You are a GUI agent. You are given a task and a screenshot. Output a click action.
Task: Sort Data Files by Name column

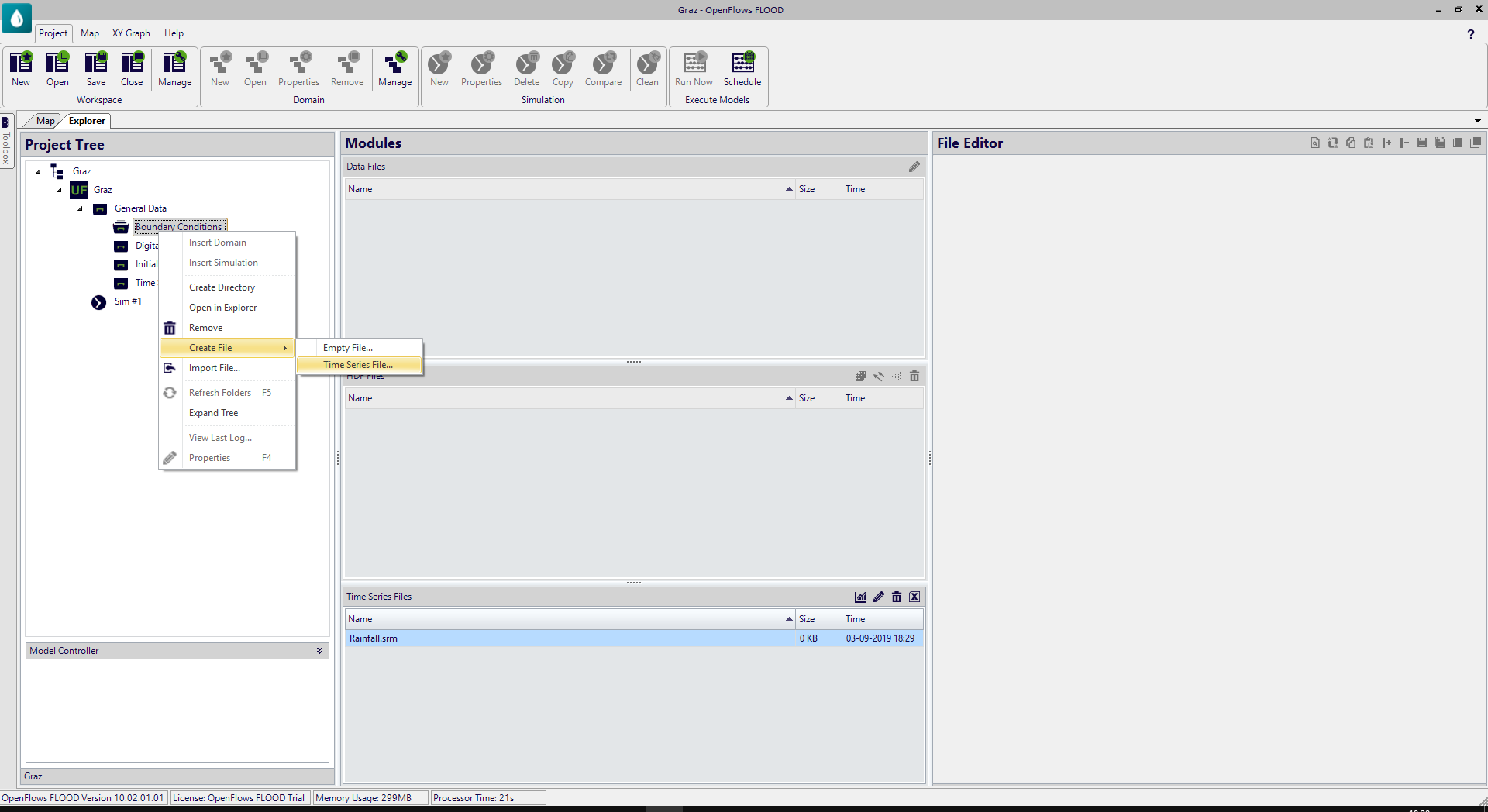coord(570,189)
